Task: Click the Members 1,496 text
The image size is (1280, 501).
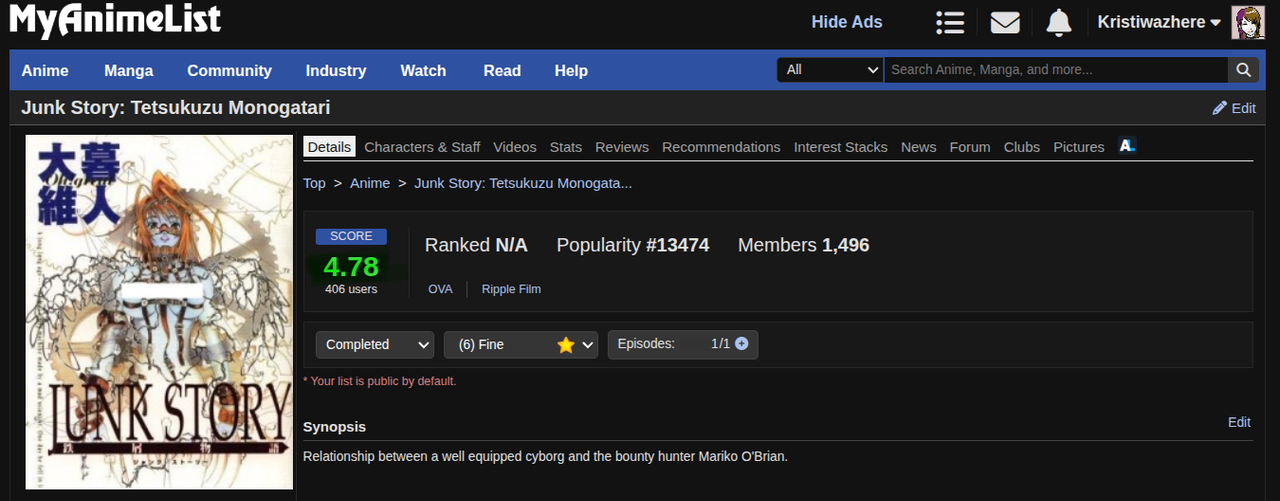Action: click(x=804, y=245)
